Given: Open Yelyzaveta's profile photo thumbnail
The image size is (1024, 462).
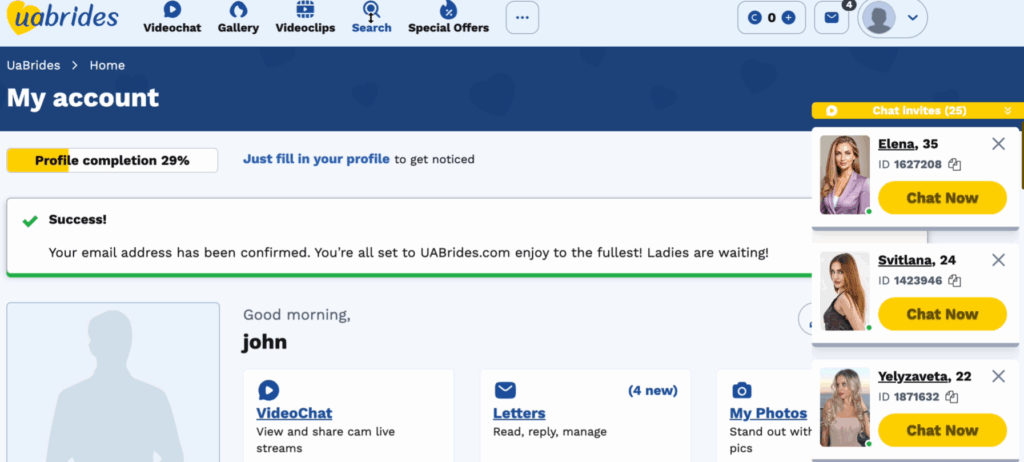Looking at the screenshot, I should click(x=845, y=407).
